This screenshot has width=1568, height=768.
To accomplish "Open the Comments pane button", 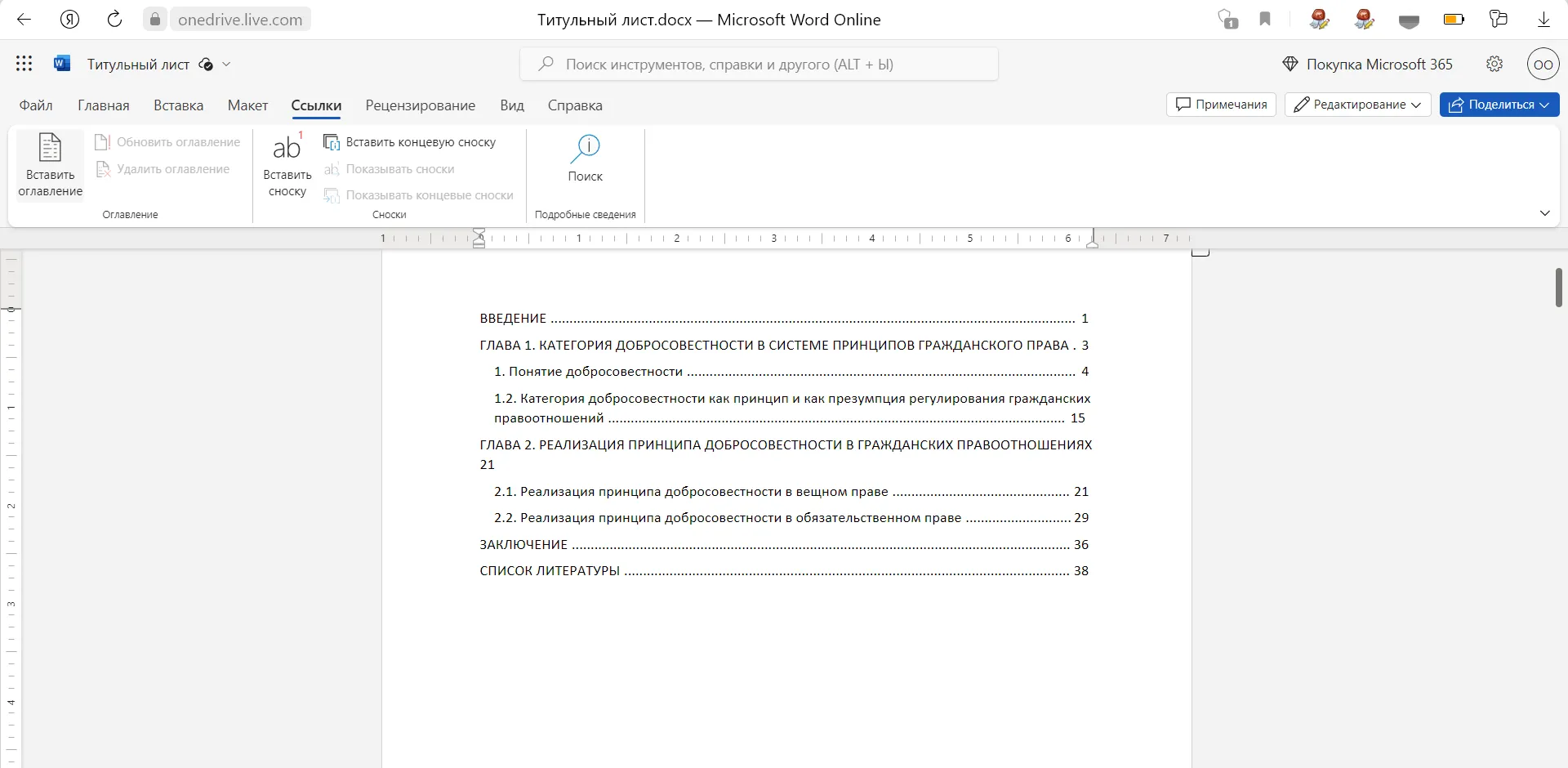I will pyautogui.click(x=1222, y=105).
